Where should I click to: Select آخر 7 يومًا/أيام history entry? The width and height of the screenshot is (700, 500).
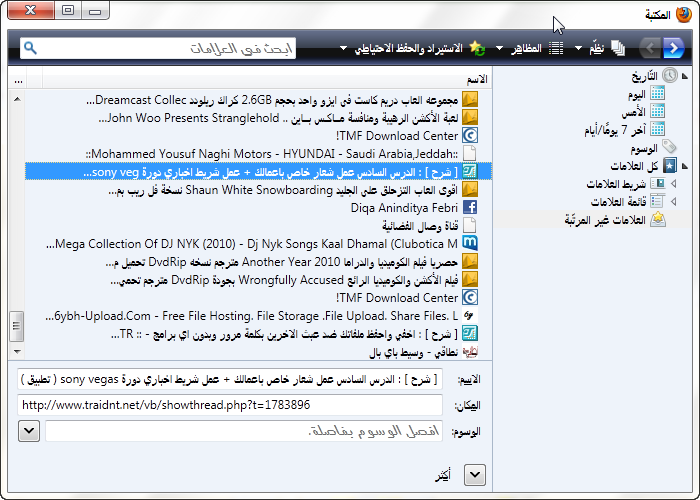click(x=615, y=130)
